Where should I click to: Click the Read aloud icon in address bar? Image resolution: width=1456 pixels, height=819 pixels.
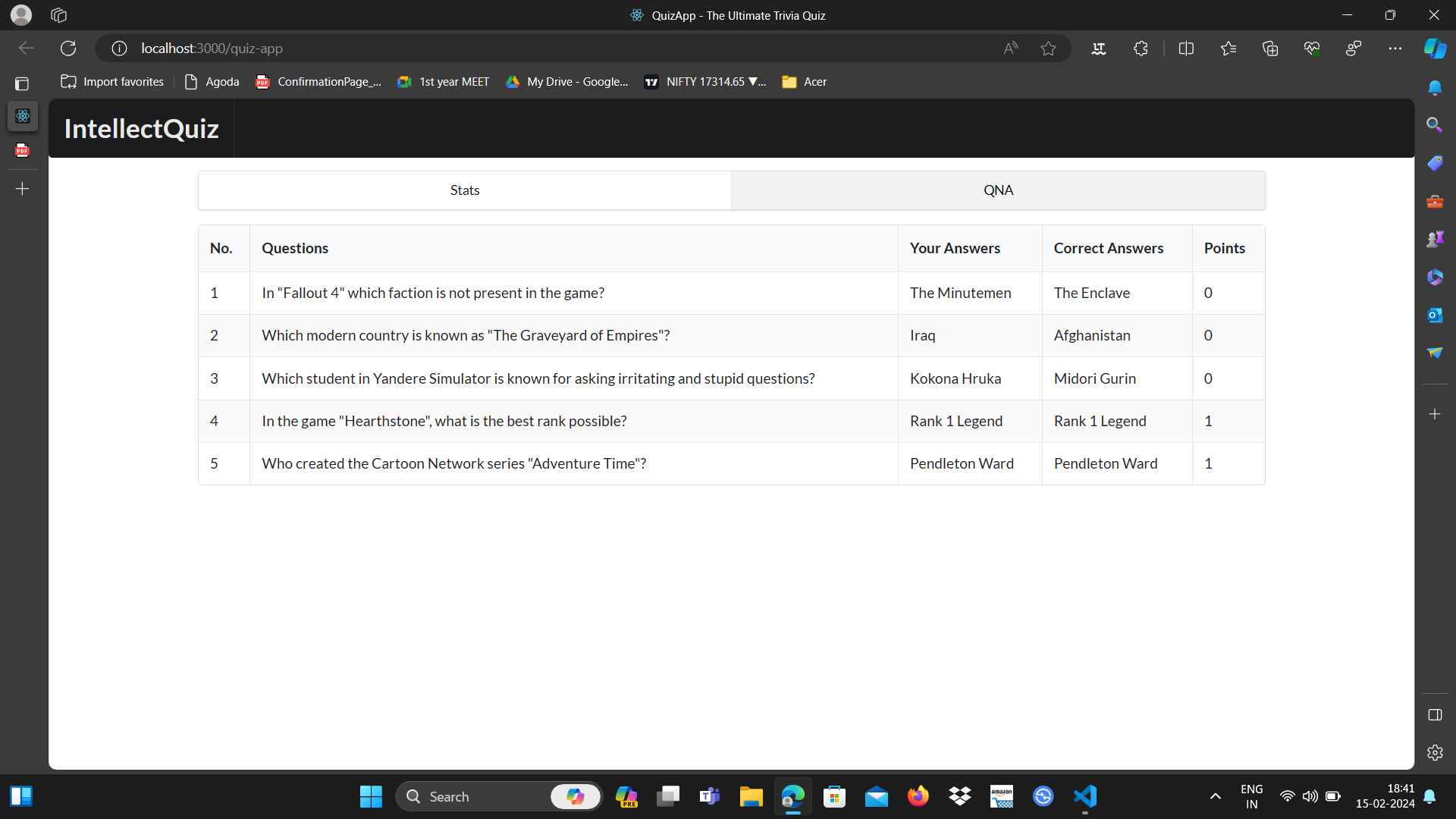tap(1009, 48)
